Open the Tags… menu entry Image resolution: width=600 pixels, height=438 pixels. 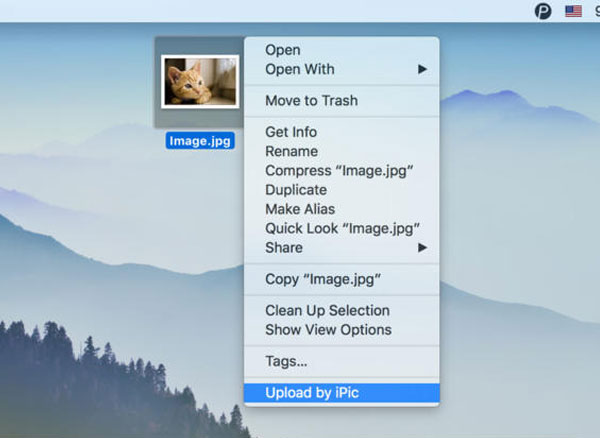pos(342,361)
